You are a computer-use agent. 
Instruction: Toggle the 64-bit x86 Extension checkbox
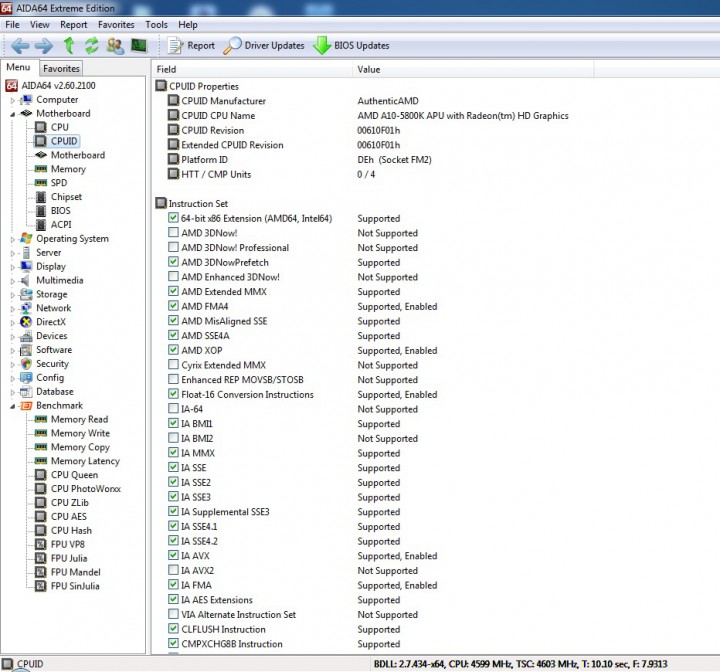click(x=173, y=218)
